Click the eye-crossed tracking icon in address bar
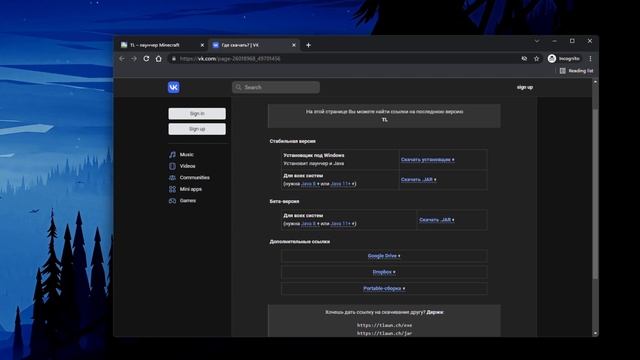 tap(524, 59)
